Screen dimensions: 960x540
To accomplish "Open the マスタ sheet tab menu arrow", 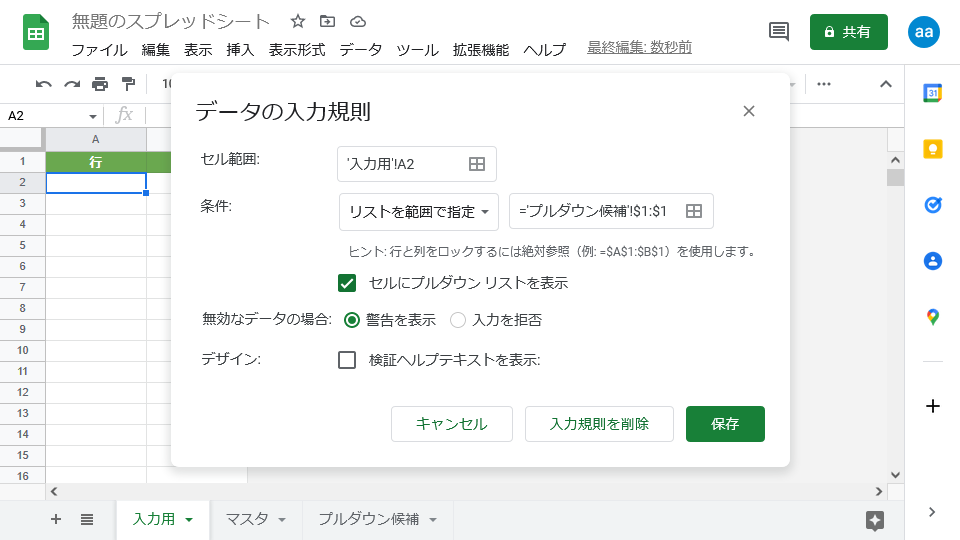I will tap(282, 520).
